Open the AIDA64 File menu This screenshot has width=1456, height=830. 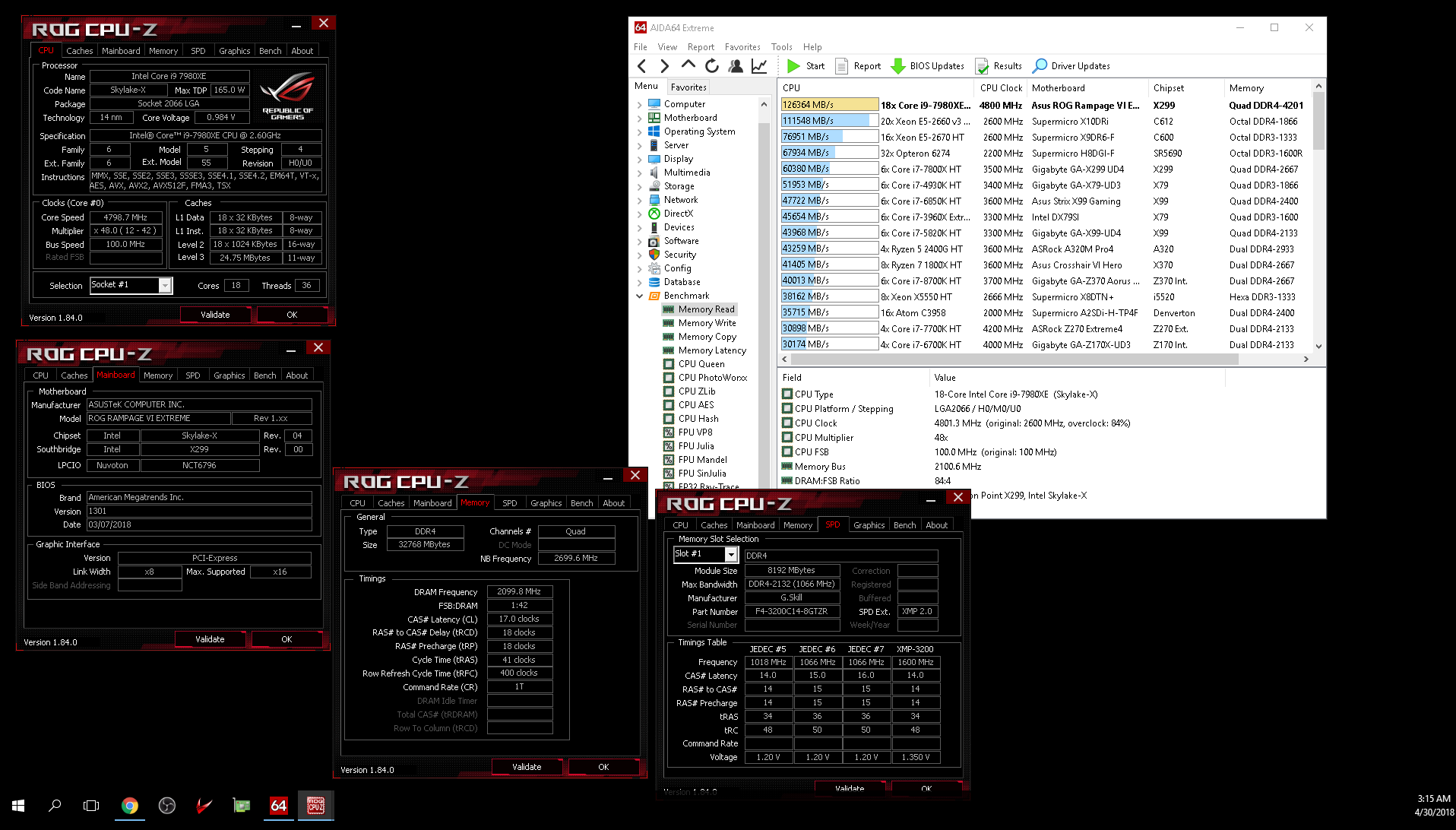641,46
